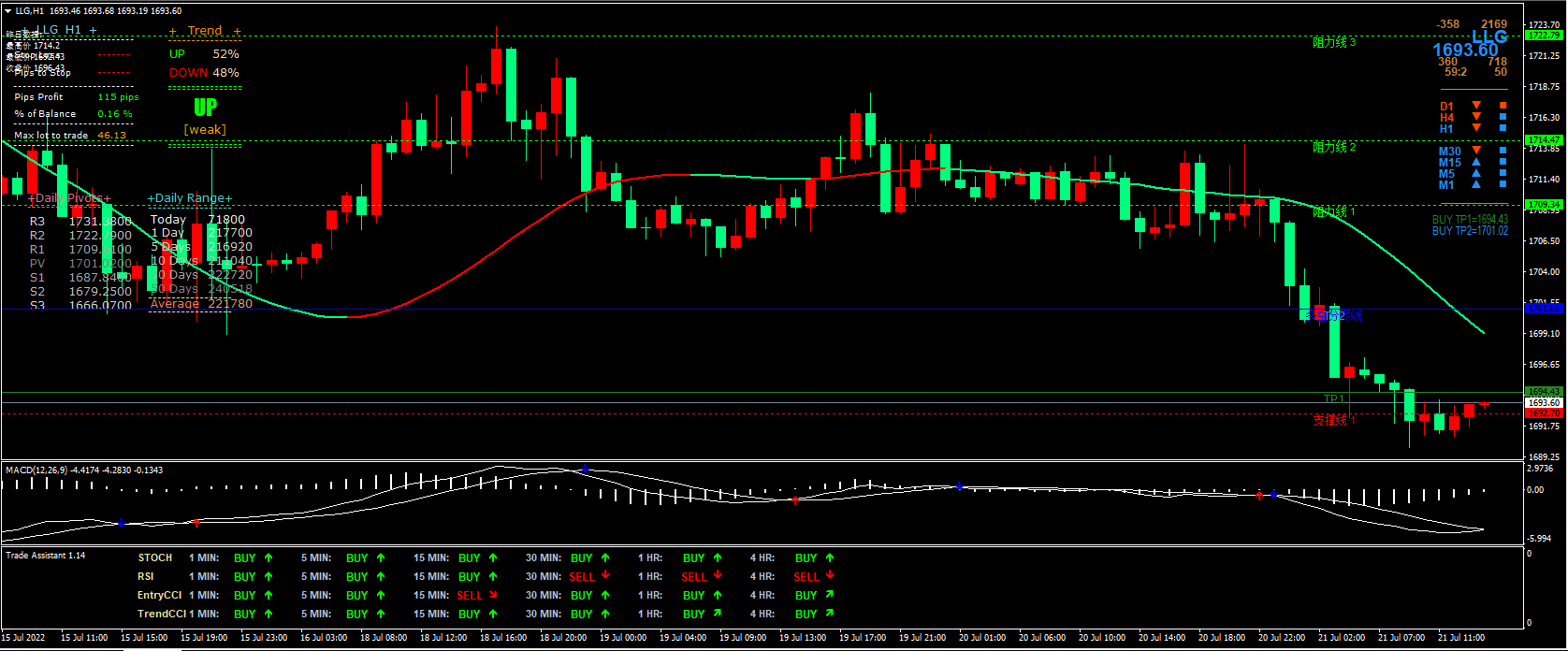Click the STOCH 15 MIN buy arrow
1568x651 pixels.
coord(493,557)
